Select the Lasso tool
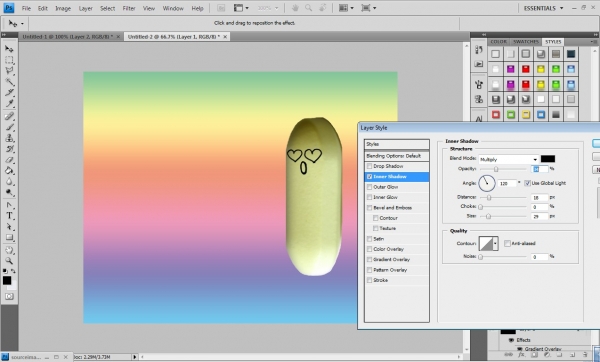The height and width of the screenshot is (362, 600). coord(9,70)
